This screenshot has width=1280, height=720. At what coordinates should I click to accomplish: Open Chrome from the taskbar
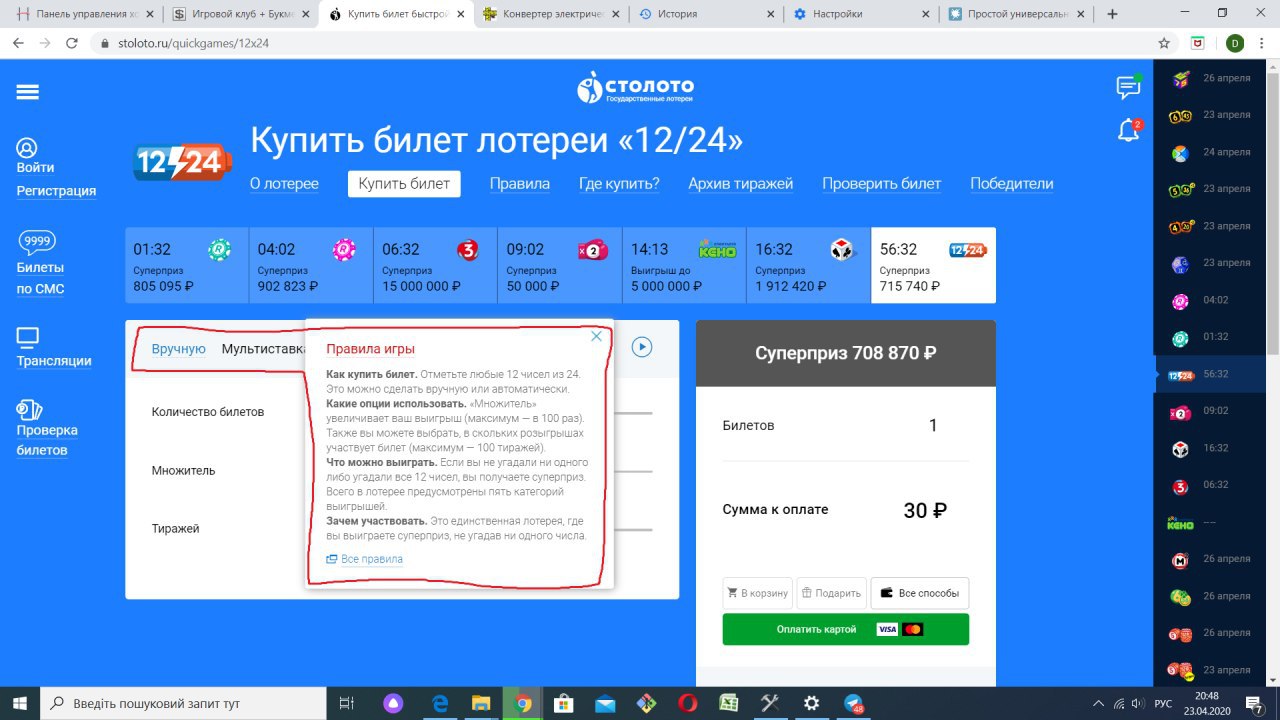click(x=522, y=703)
